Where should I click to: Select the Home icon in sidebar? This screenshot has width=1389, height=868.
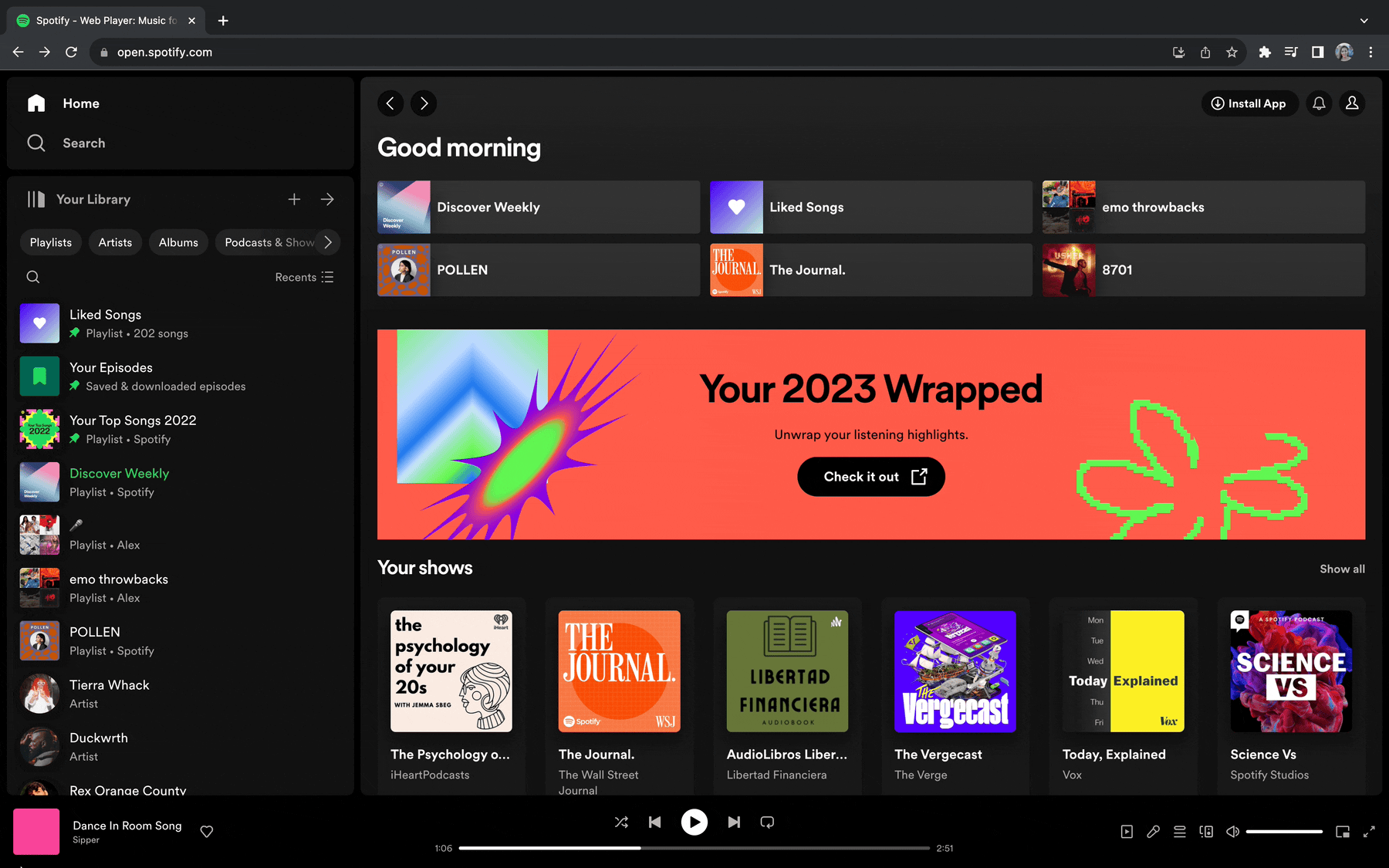pos(35,103)
